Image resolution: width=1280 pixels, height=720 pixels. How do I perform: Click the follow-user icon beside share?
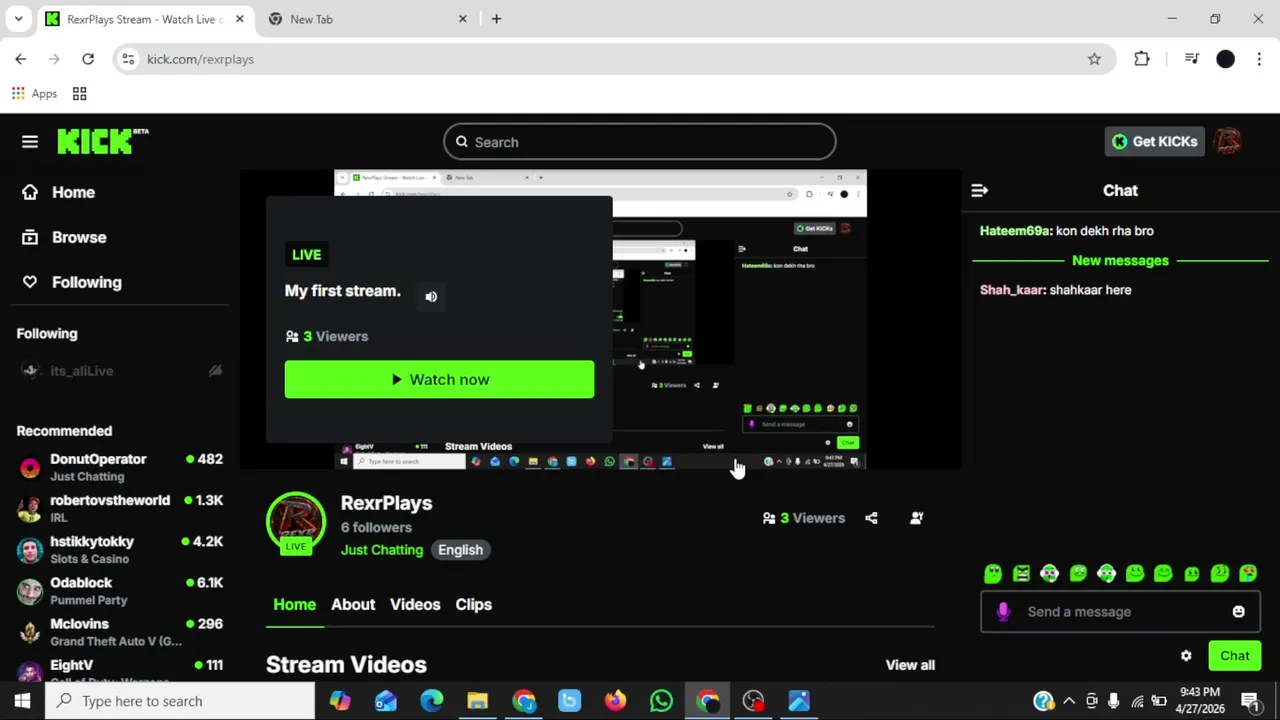coord(916,518)
